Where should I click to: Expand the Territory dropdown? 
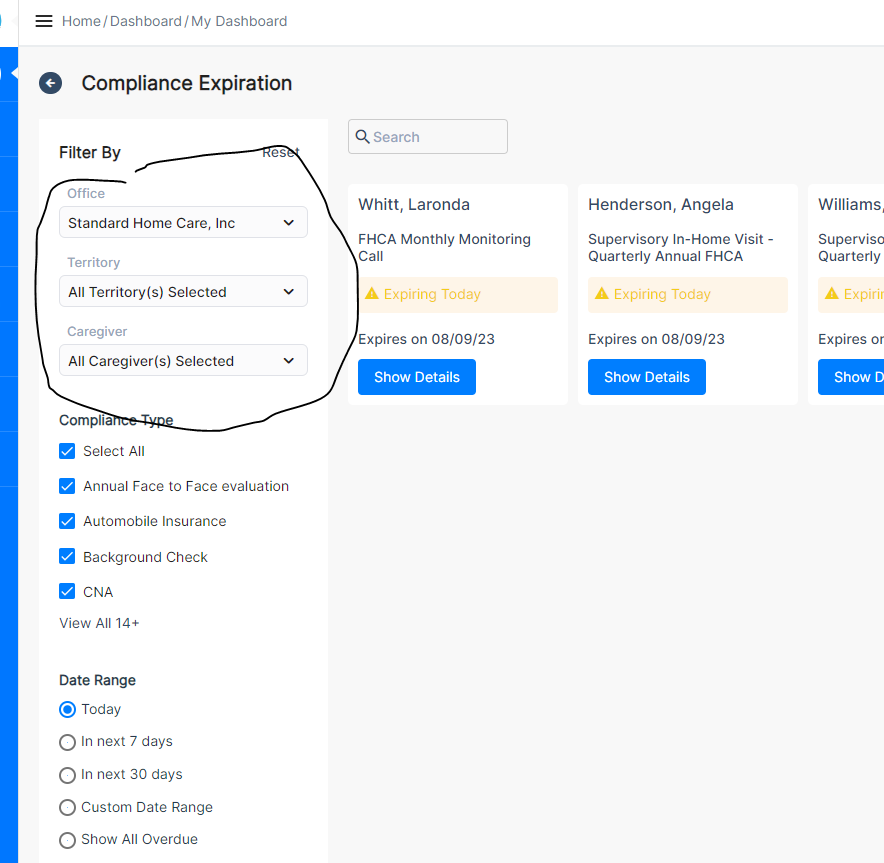point(183,292)
